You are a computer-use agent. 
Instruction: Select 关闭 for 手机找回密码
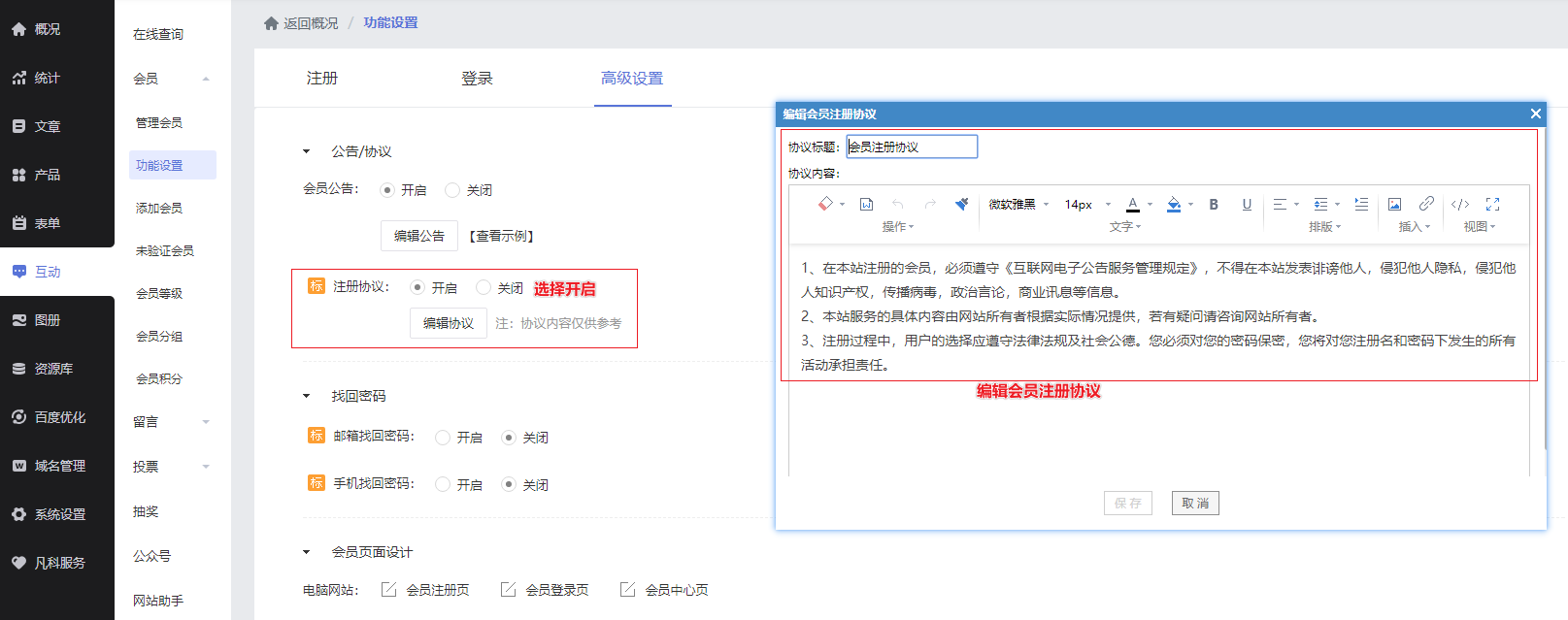point(508,484)
